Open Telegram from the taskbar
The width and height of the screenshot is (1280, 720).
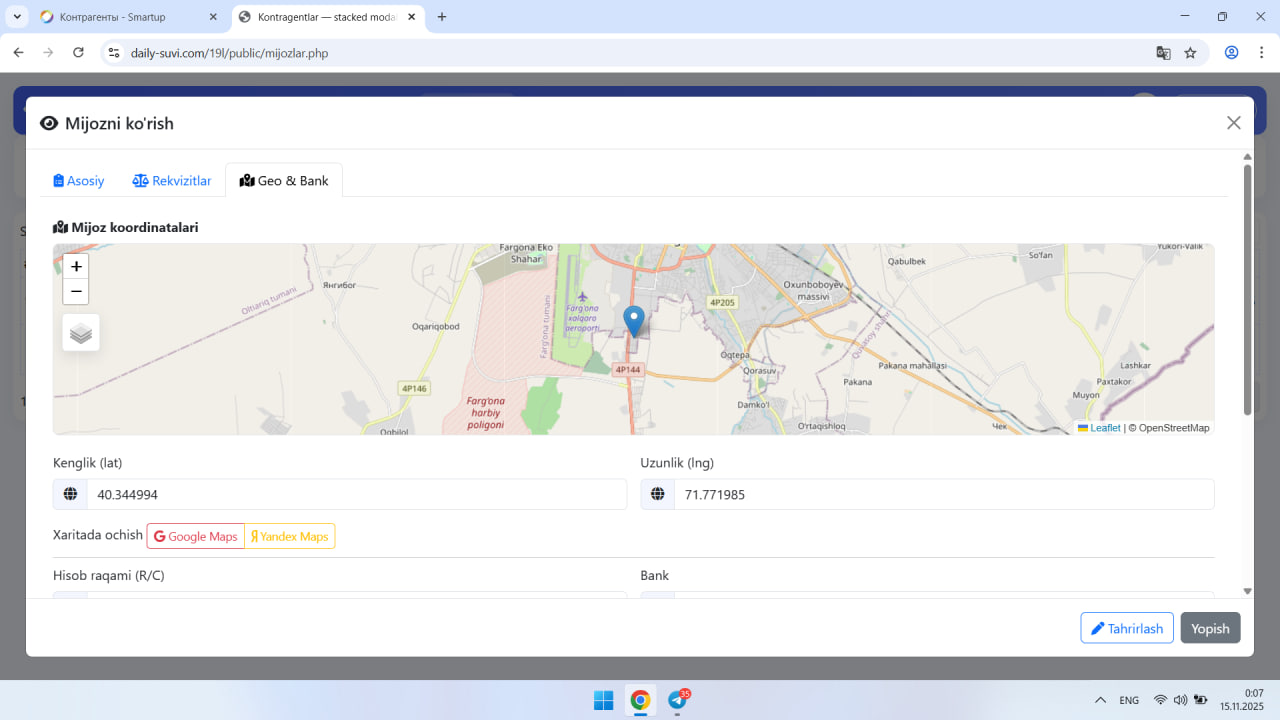tap(677, 700)
